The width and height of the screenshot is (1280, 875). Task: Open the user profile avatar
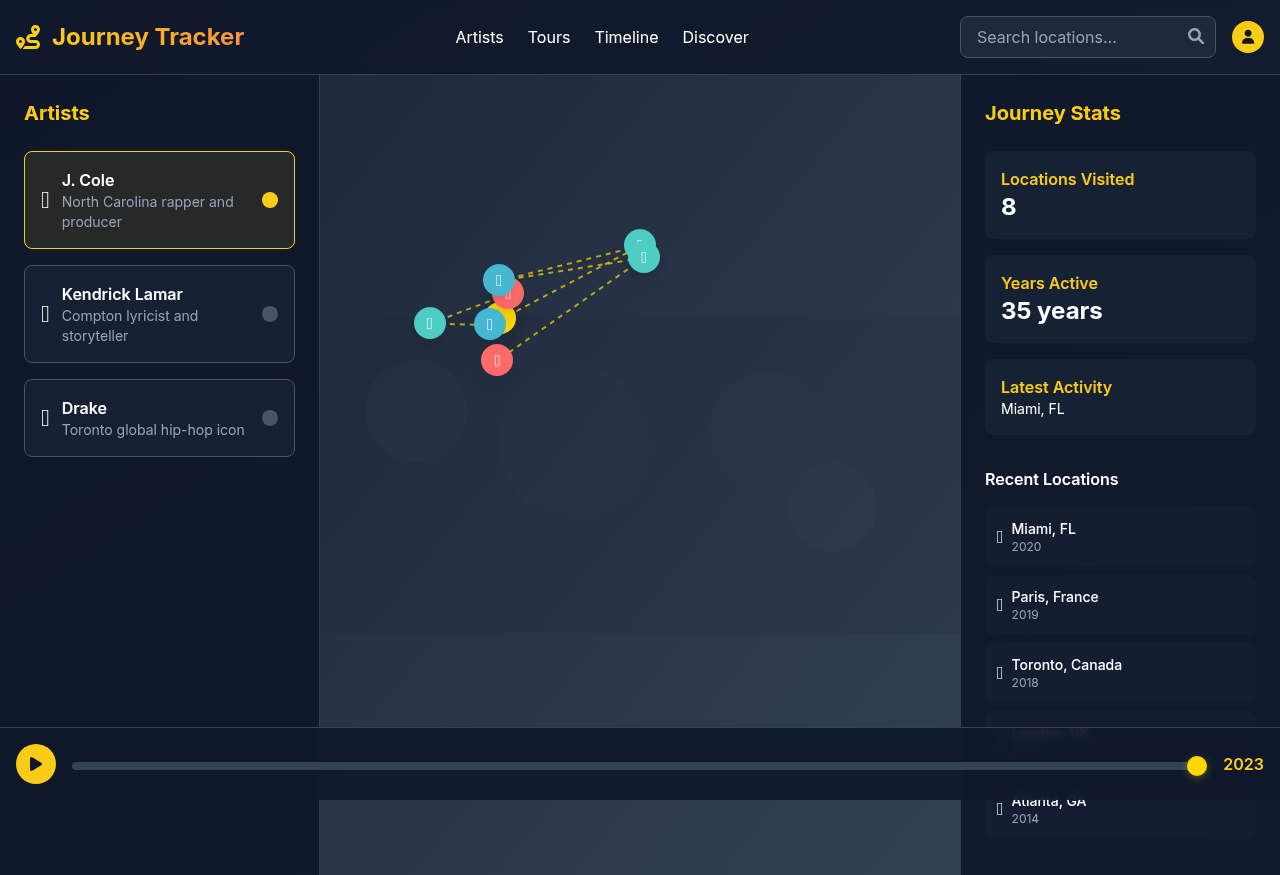point(1247,37)
